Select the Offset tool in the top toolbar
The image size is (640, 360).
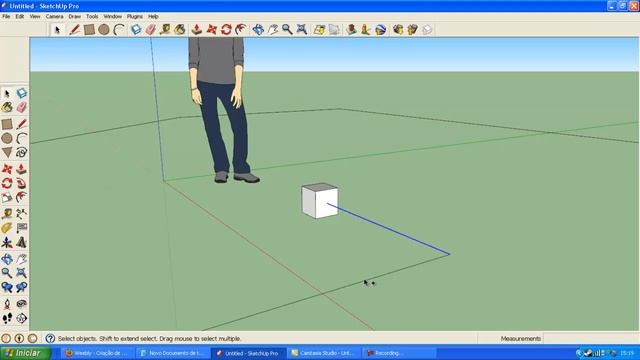click(x=241, y=29)
